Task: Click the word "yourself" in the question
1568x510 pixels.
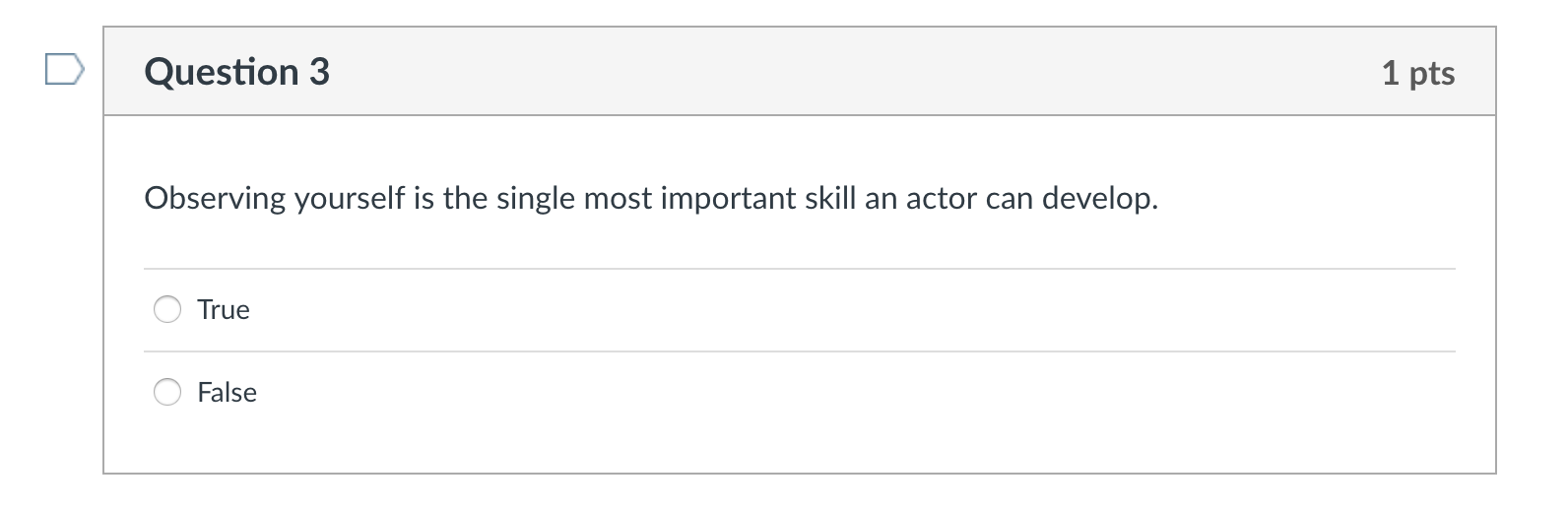Action: tap(349, 199)
